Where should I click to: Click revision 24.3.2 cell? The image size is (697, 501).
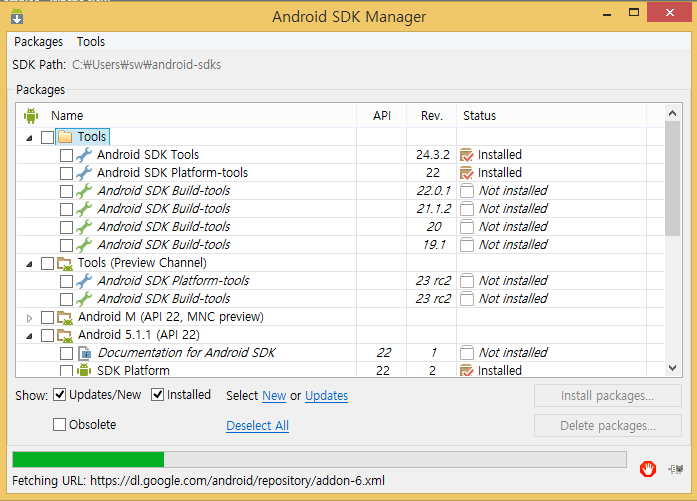coord(433,155)
